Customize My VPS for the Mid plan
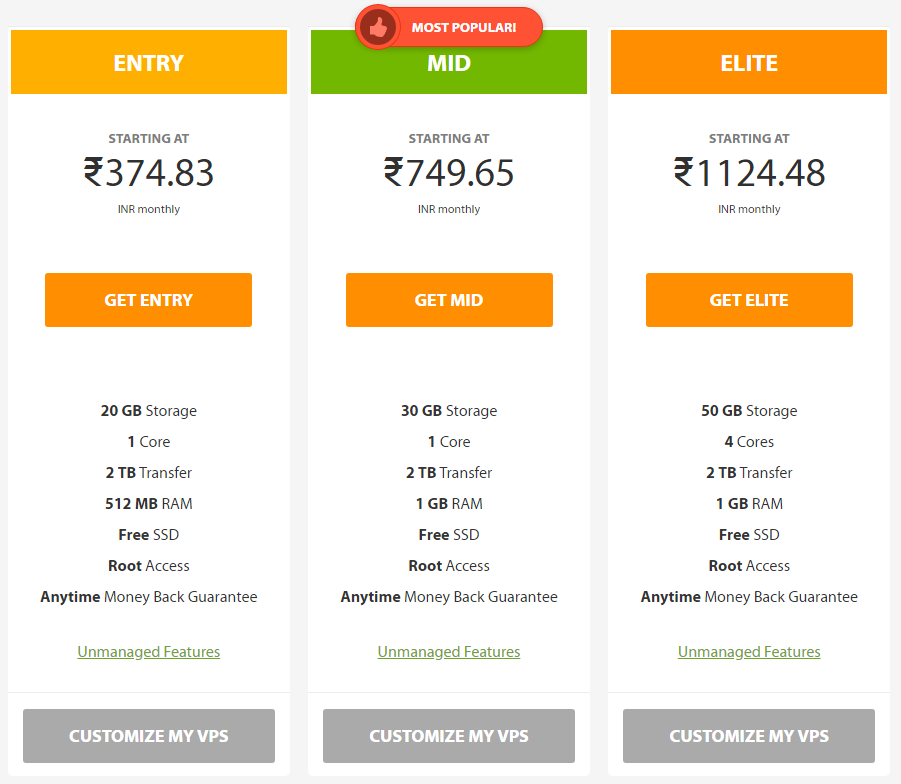 coord(449,736)
